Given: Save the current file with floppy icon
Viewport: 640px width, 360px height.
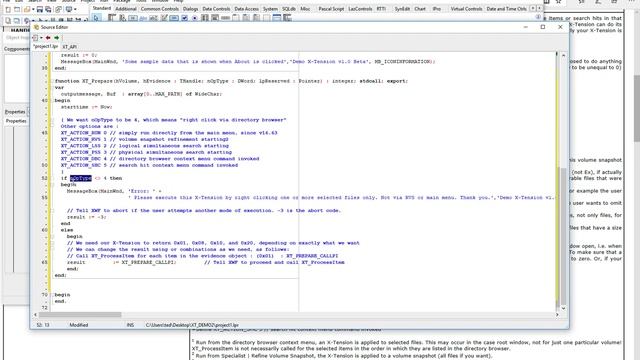Looking at the screenshot, I should coord(40,9).
